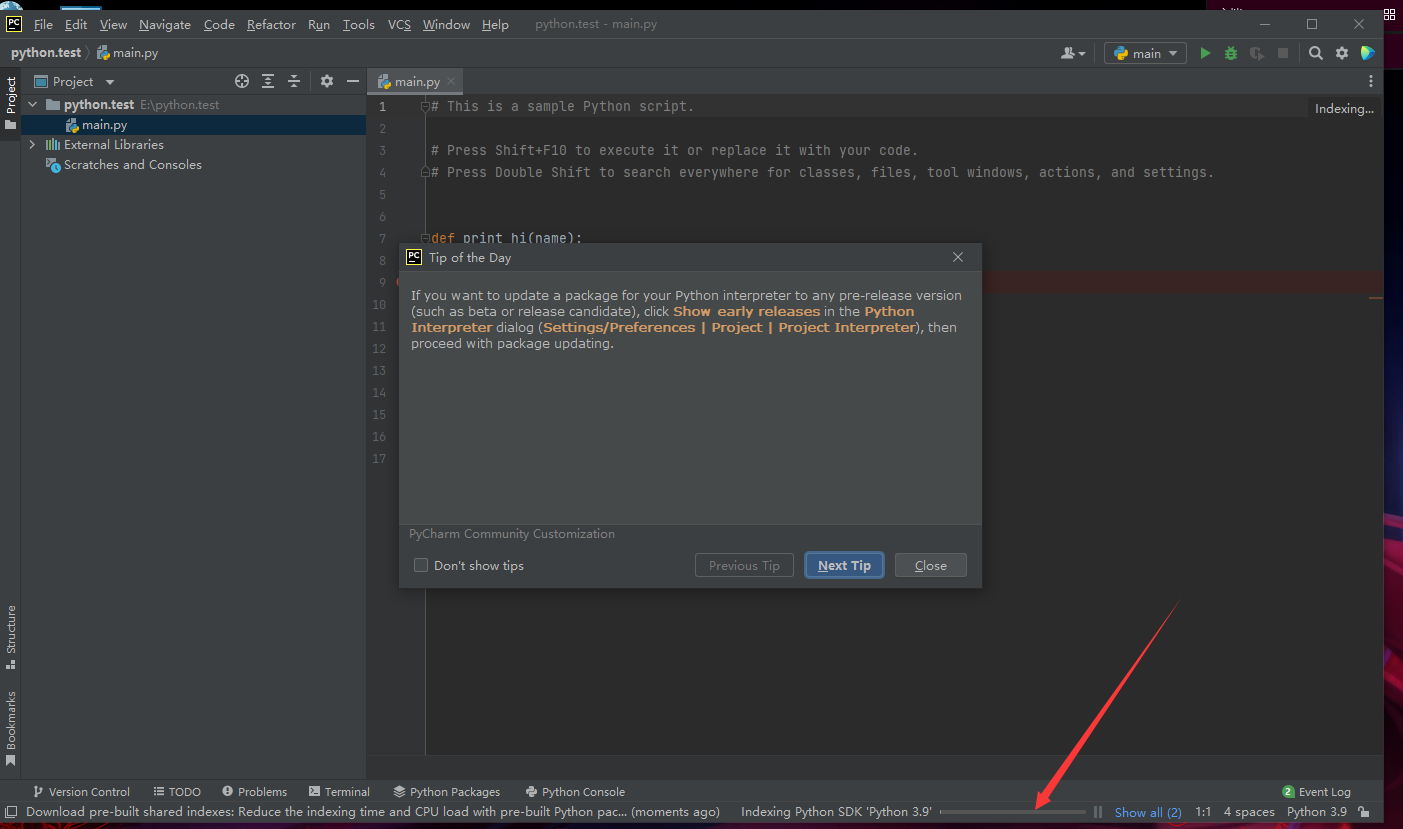Open the Terminal tool window

[x=339, y=791]
